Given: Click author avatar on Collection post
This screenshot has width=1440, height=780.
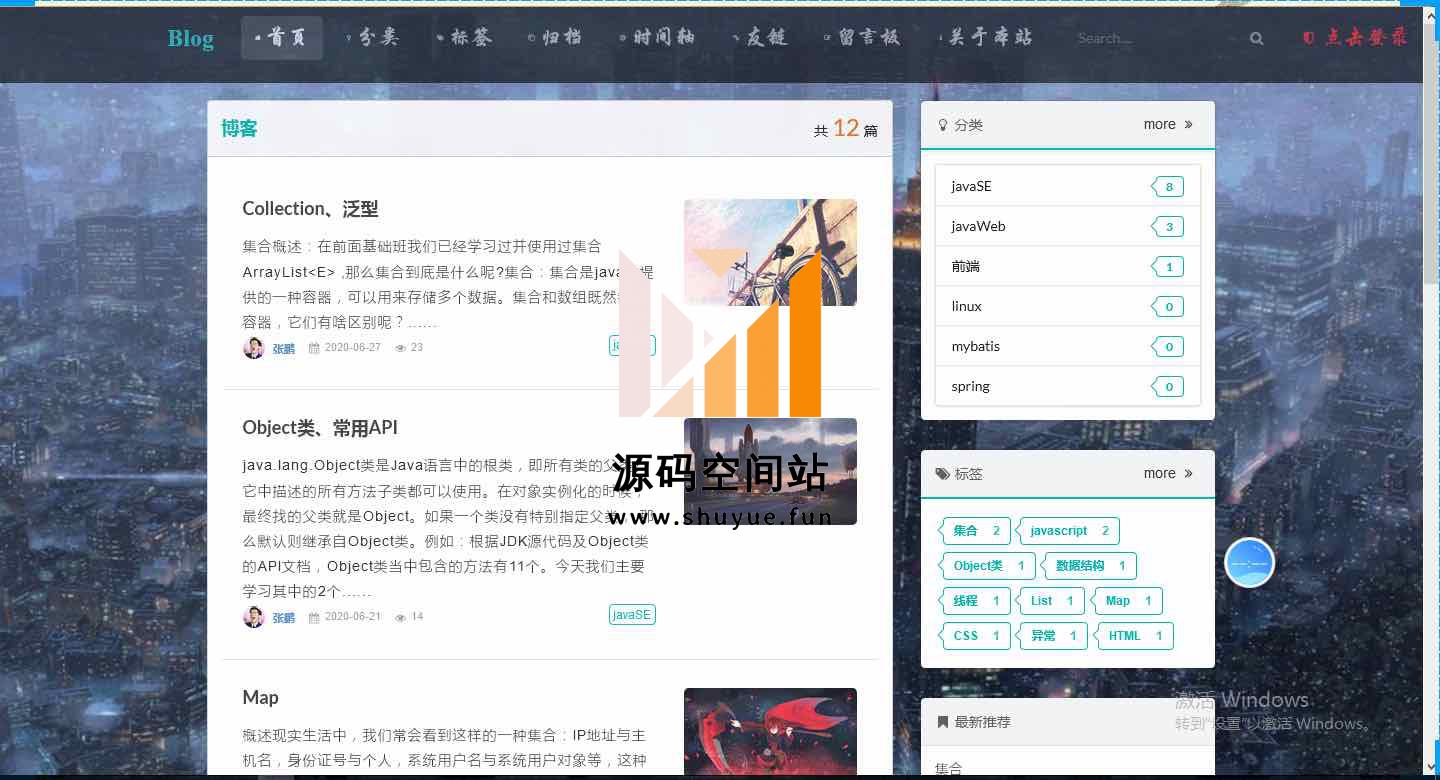Looking at the screenshot, I should coord(253,348).
